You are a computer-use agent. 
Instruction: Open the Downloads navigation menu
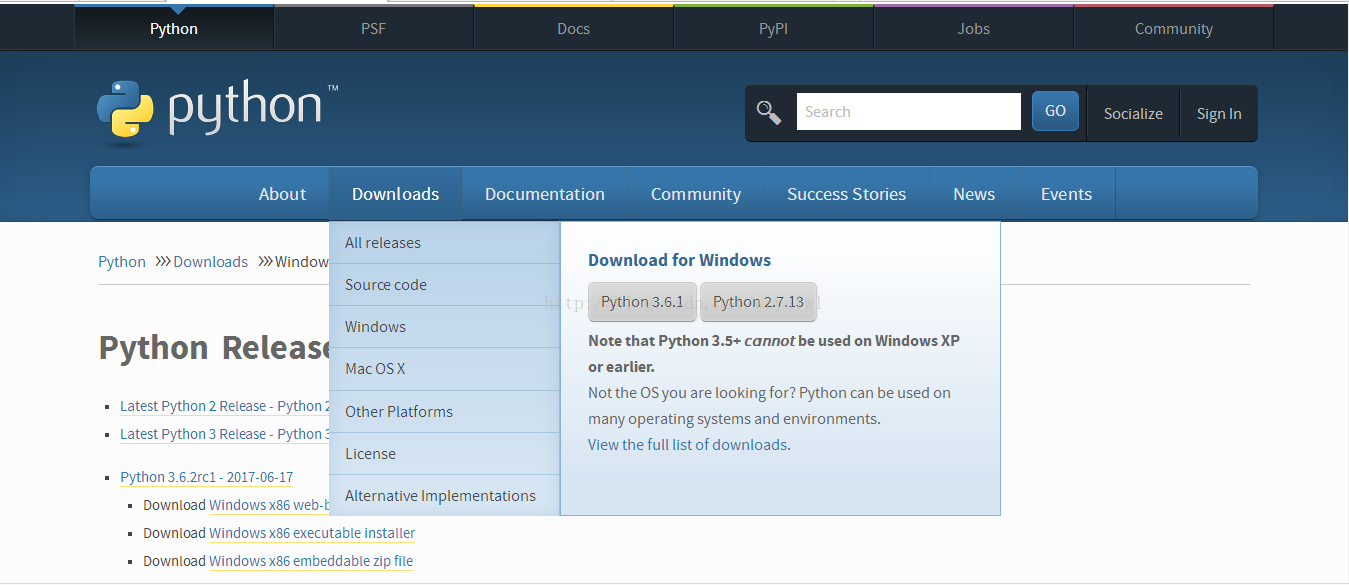tap(395, 194)
